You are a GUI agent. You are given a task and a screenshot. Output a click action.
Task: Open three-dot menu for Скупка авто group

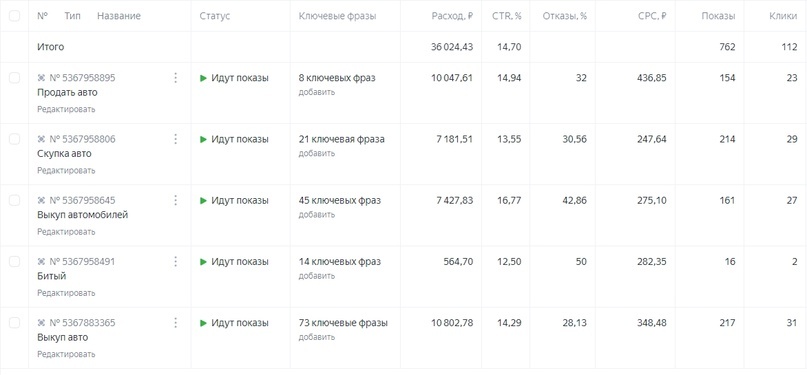(x=176, y=139)
